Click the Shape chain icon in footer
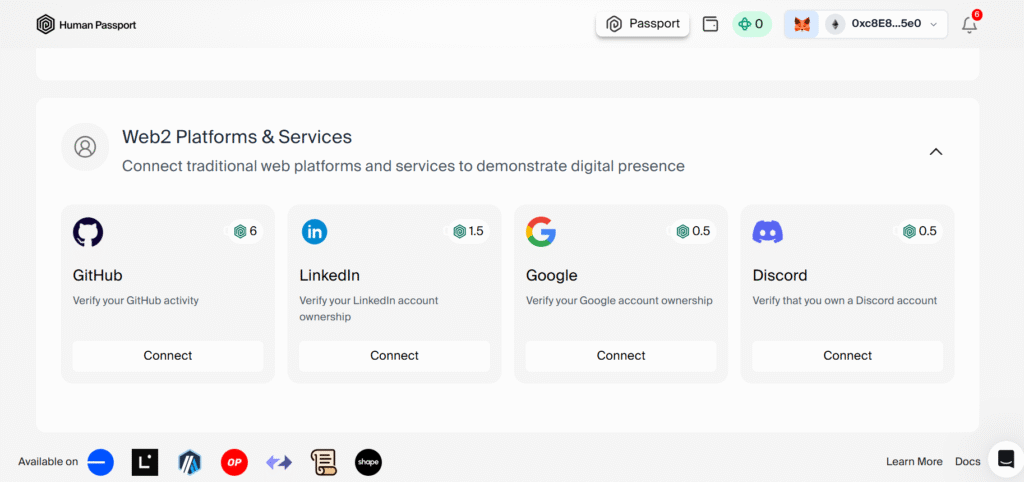The width and height of the screenshot is (1024, 482). point(368,462)
